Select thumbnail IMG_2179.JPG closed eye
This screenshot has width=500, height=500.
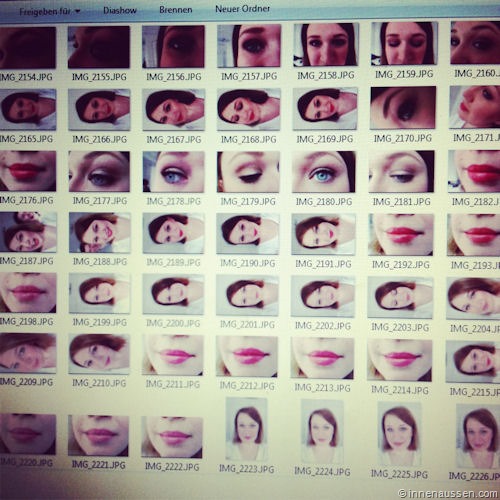point(248,172)
